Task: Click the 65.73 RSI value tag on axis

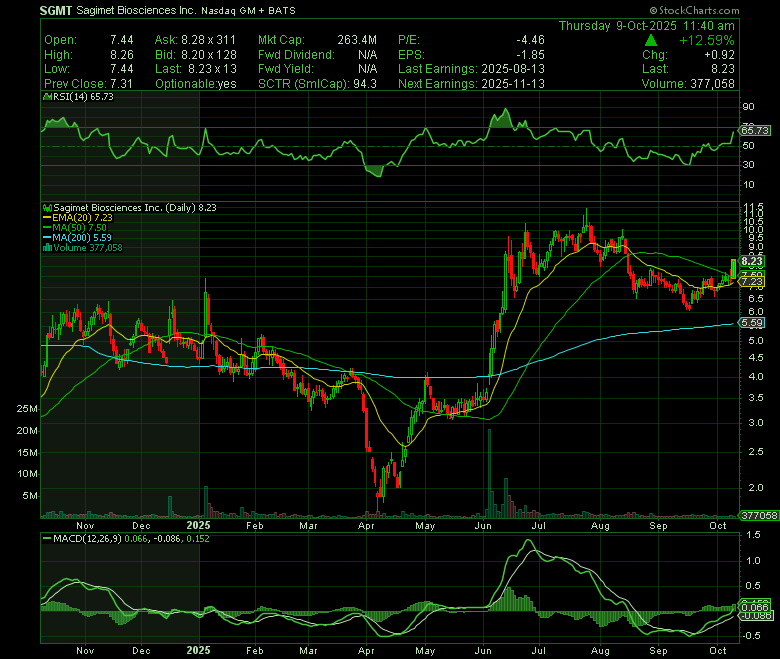Action: (x=755, y=131)
